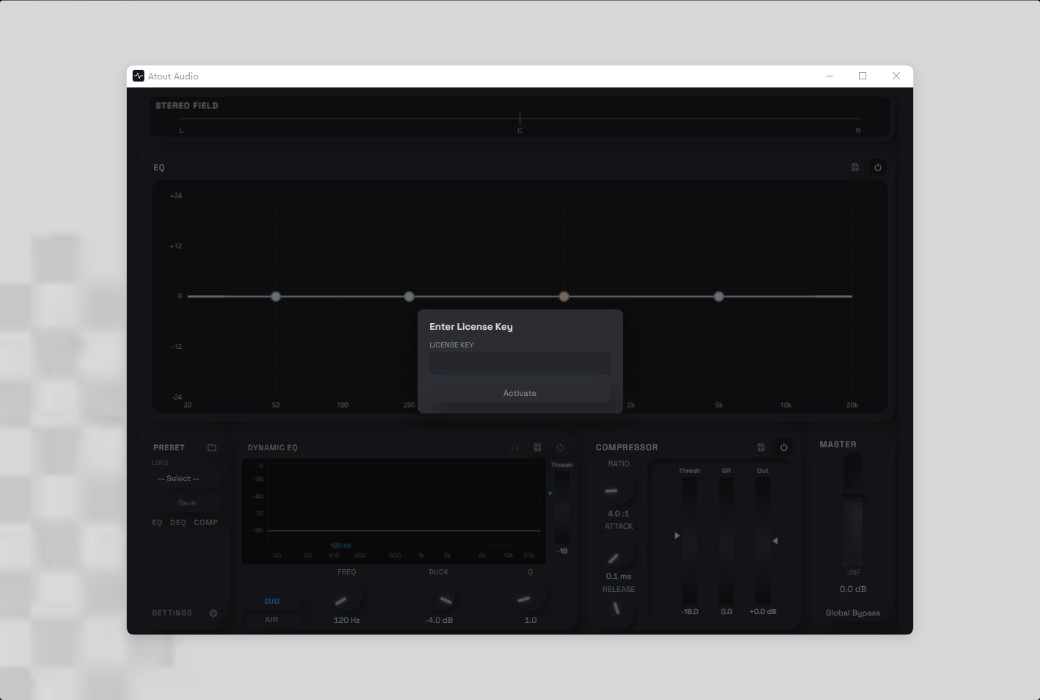Expand the preset Select dropdown
Image resolution: width=1040 pixels, height=700 pixels.
point(178,478)
